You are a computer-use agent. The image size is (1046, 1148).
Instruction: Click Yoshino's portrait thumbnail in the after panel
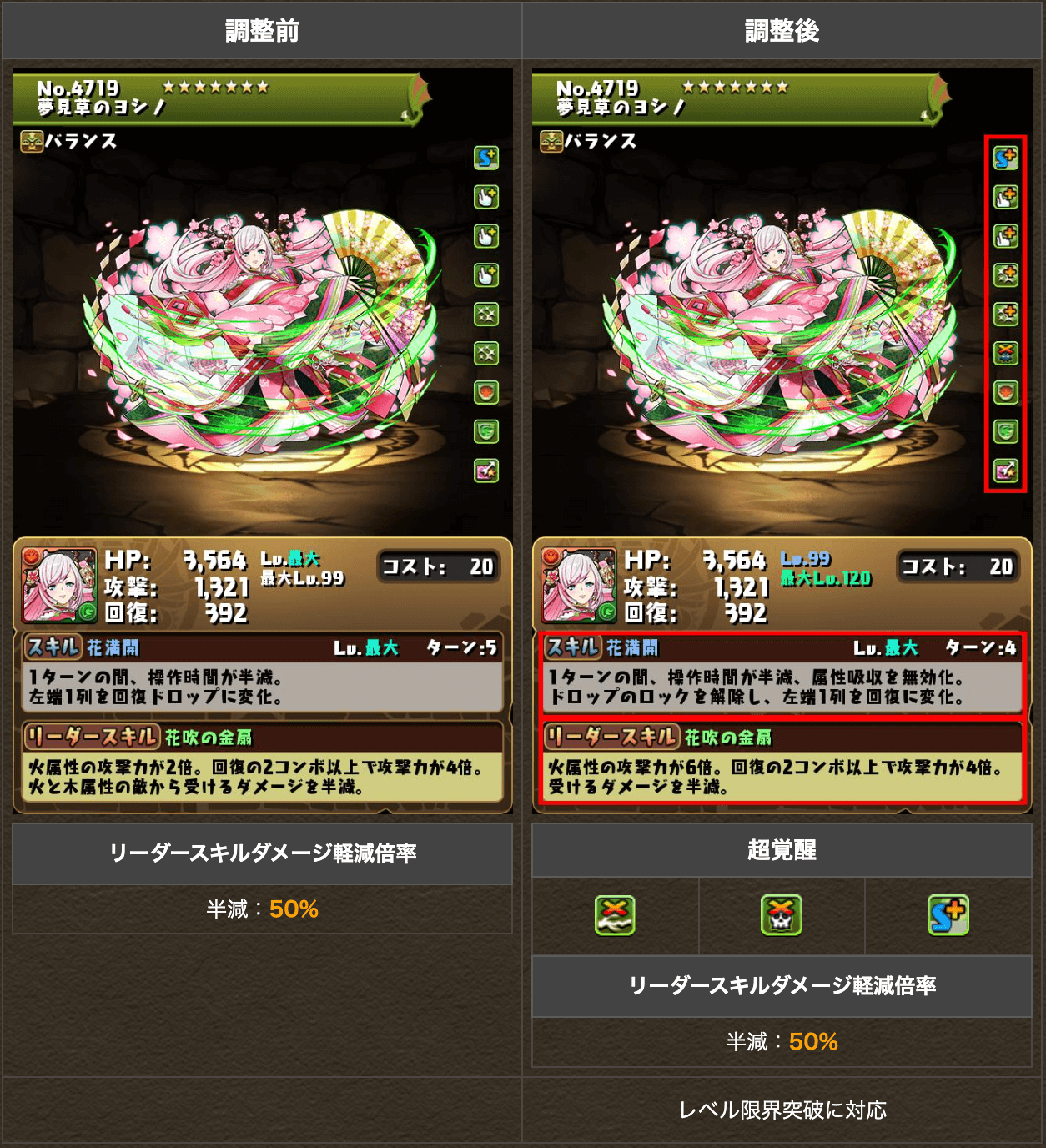[x=579, y=586]
